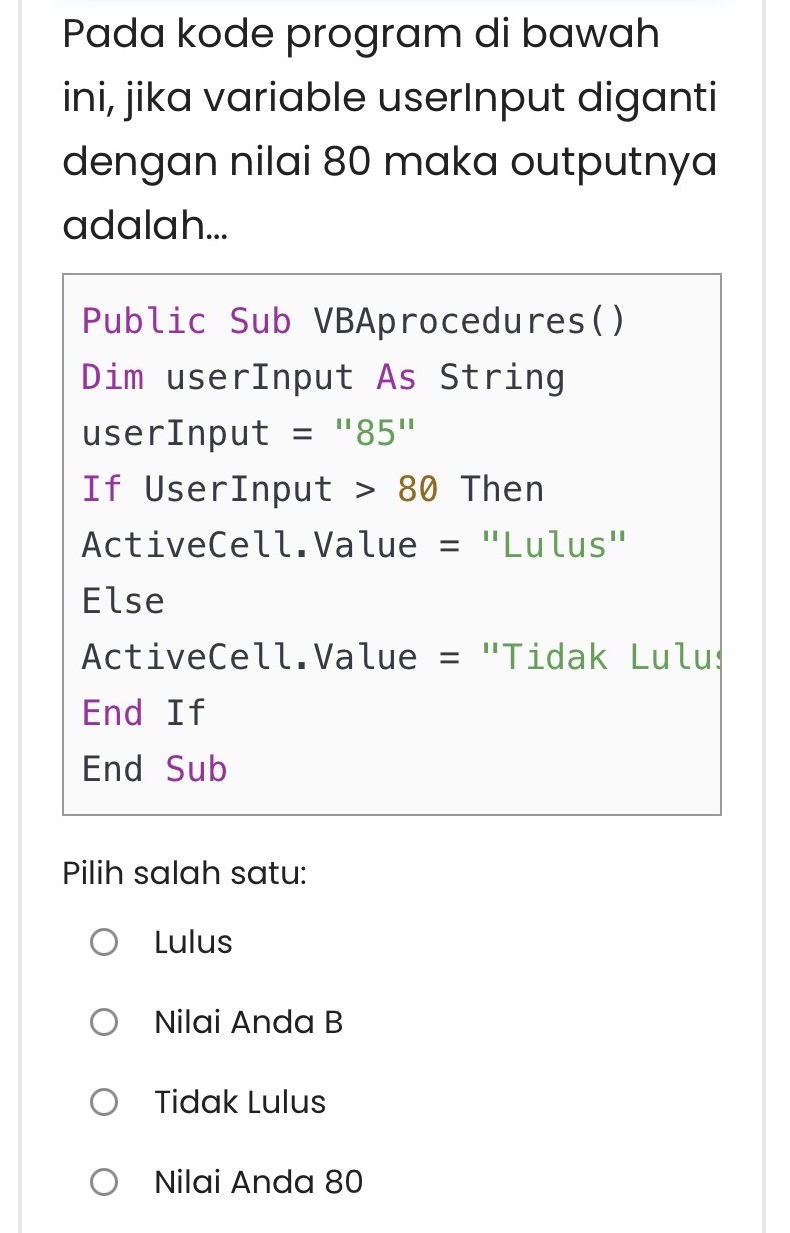Viewport: 790px width, 1233px height.
Task: Click the word "Then" in the code
Action: click(x=502, y=489)
